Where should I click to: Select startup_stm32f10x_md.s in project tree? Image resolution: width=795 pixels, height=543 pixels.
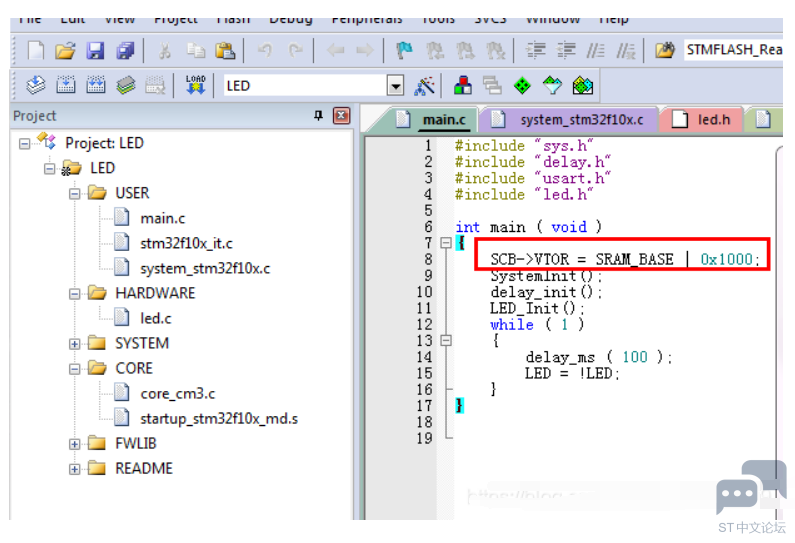[x=219, y=419]
